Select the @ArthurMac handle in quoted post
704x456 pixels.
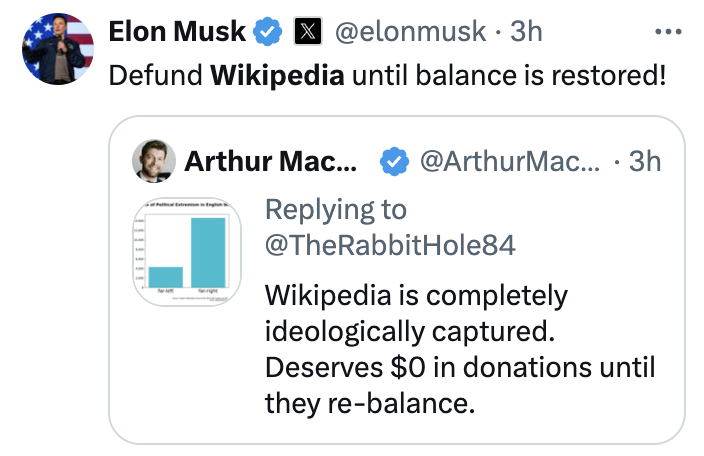point(512,160)
